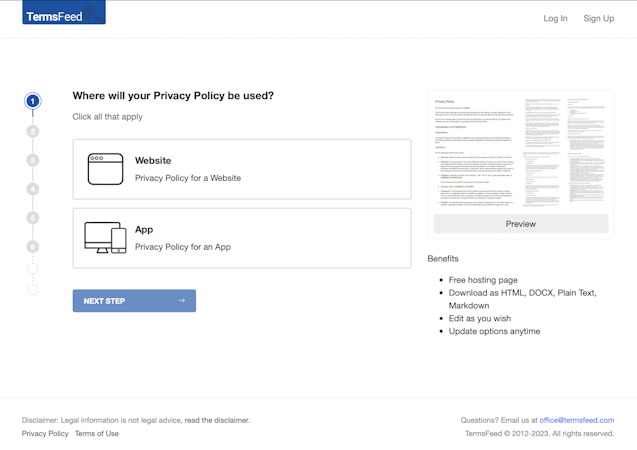The image size is (637, 450).
Task: Click the arrow on Next Step button
Action: click(x=181, y=301)
